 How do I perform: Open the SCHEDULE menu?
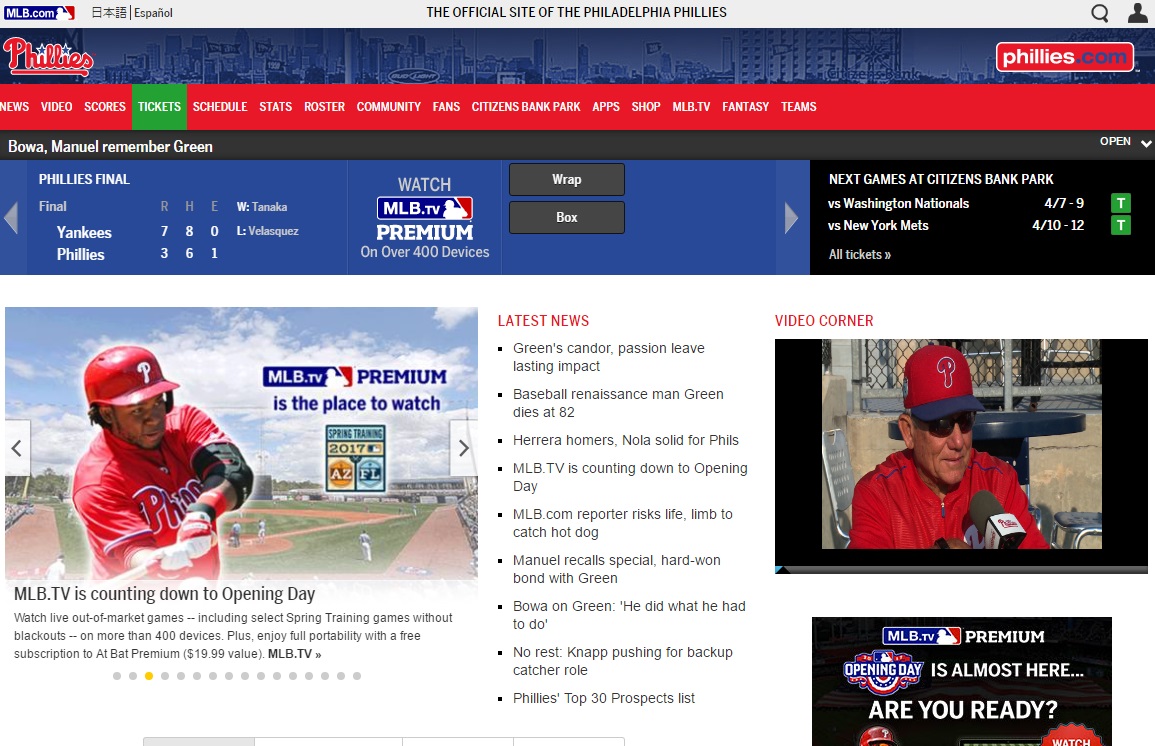tap(220, 107)
